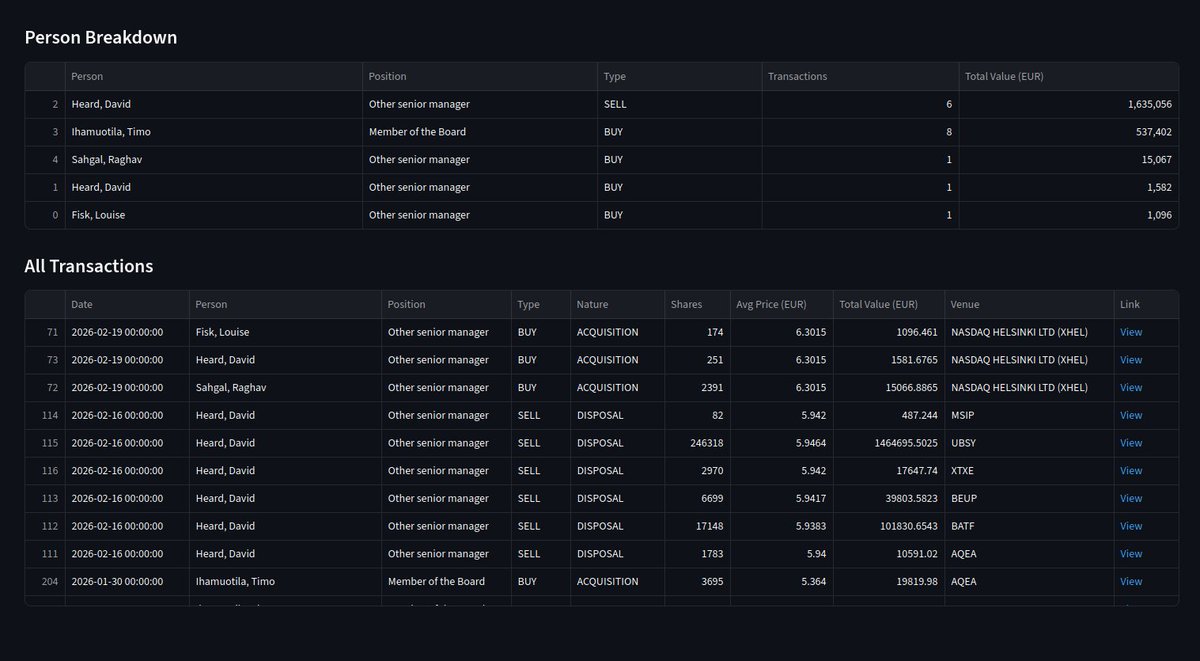Screen dimensions: 1200x661
Task: Sort Person Breakdown by Type column header
Action: point(679,76)
